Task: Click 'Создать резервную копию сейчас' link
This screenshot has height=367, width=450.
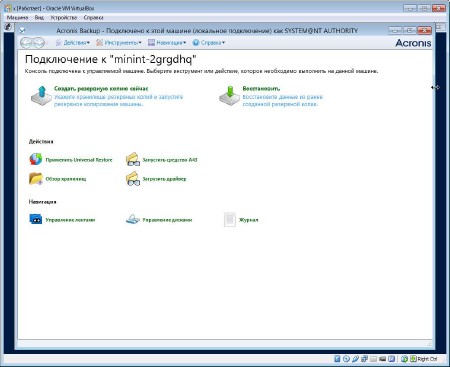Action: point(101,89)
